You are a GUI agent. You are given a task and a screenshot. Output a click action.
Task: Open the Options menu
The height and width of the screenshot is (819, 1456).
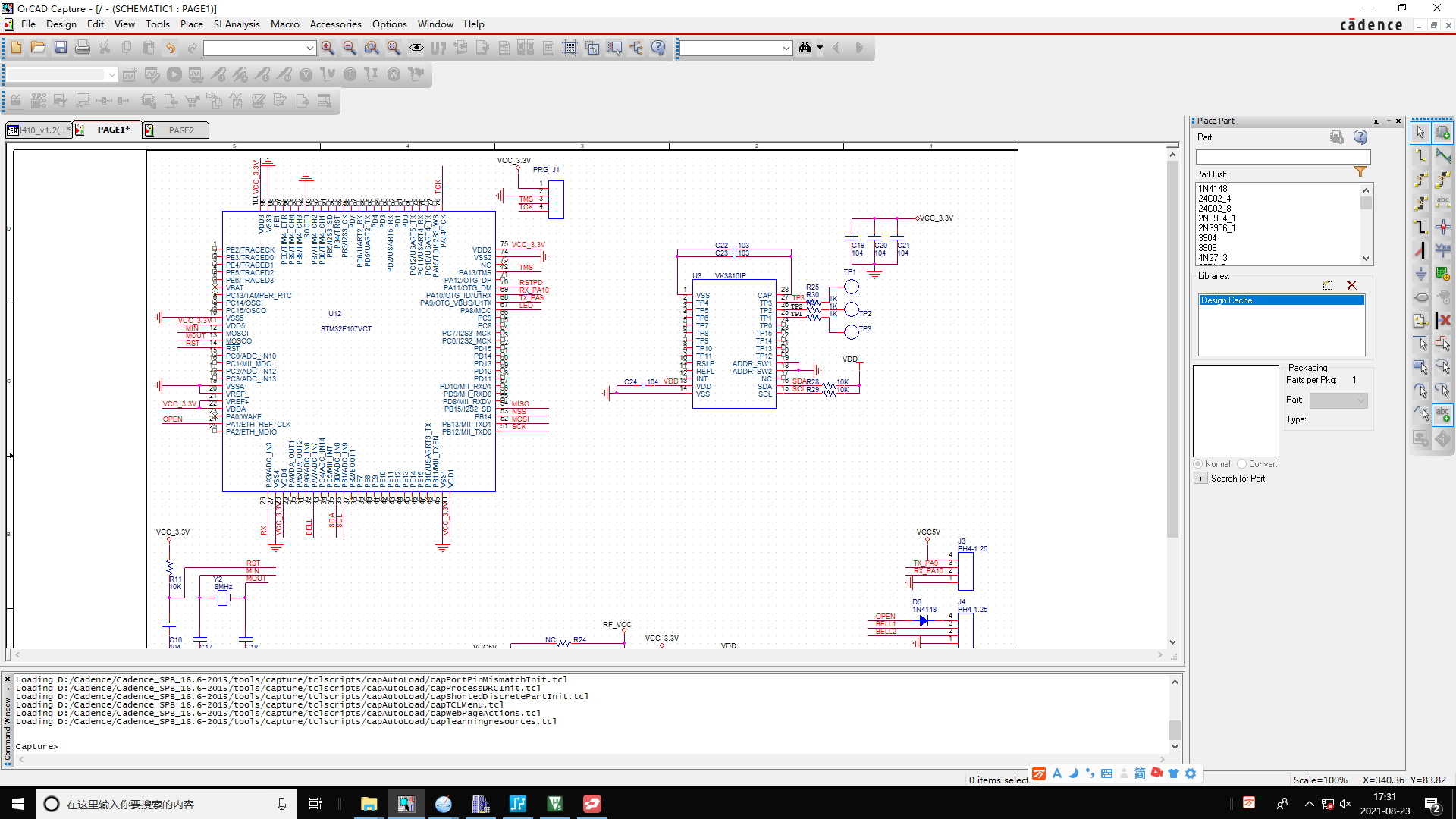pos(389,24)
